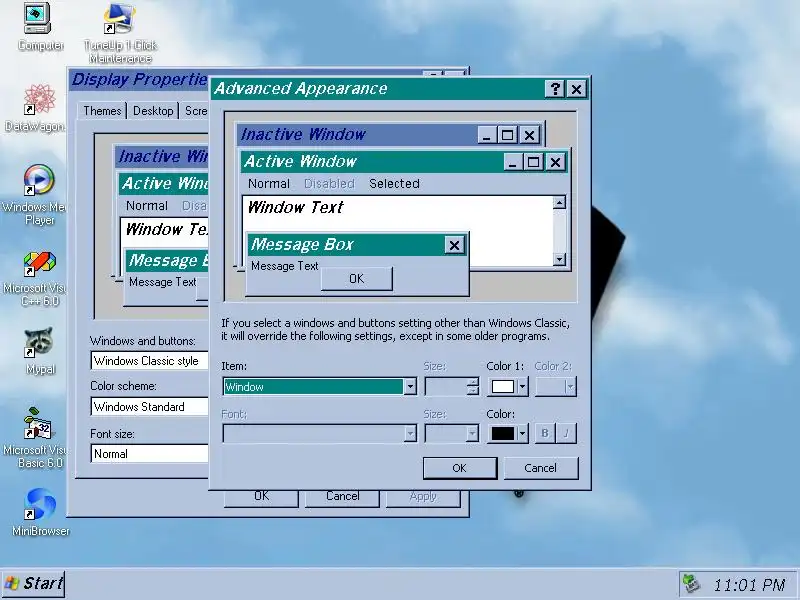Click Display Properties title bar
Viewport: 800px width, 600px height.
[x=139, y=80]
